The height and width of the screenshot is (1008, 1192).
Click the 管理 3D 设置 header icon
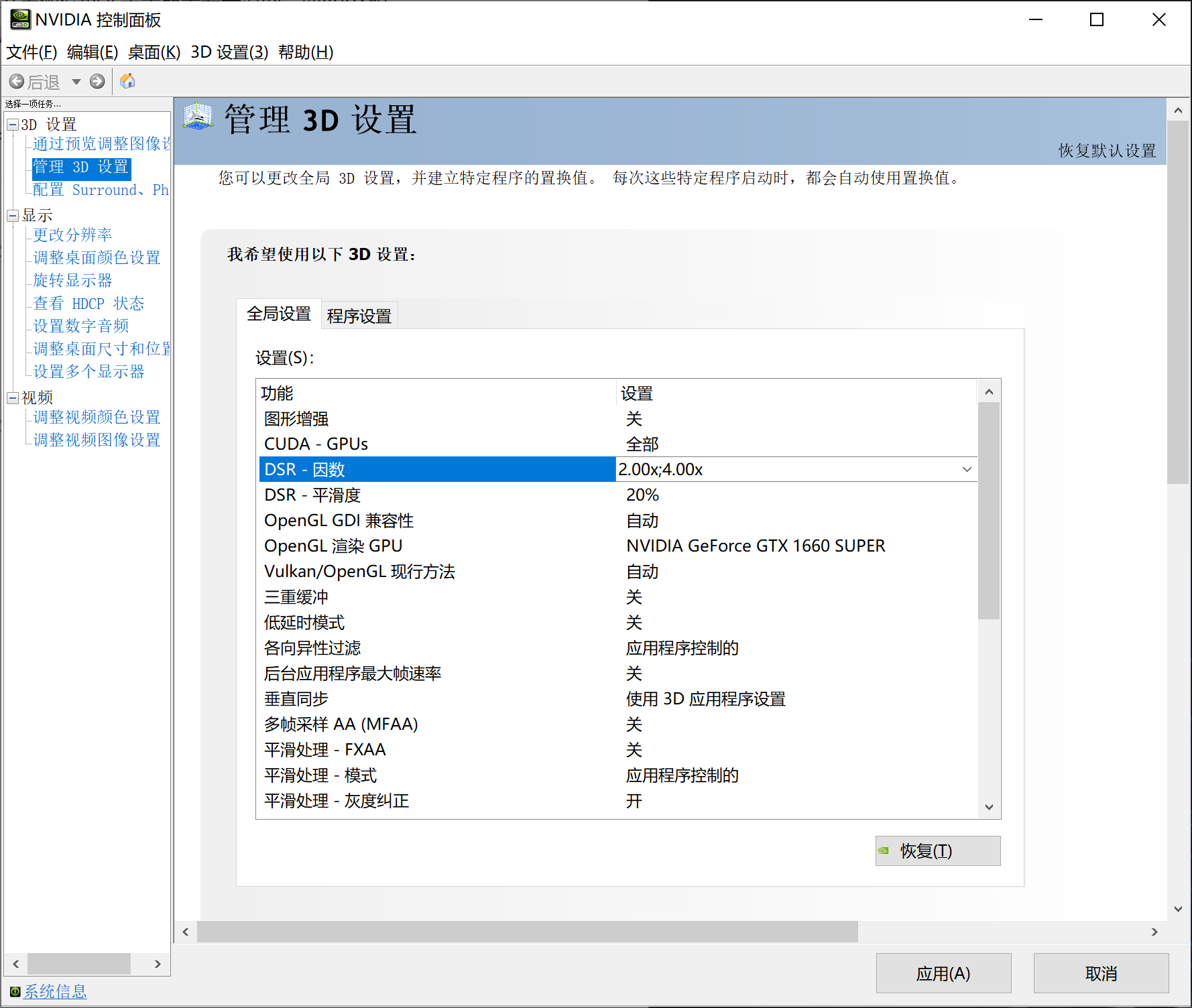(x=198, y=117)
